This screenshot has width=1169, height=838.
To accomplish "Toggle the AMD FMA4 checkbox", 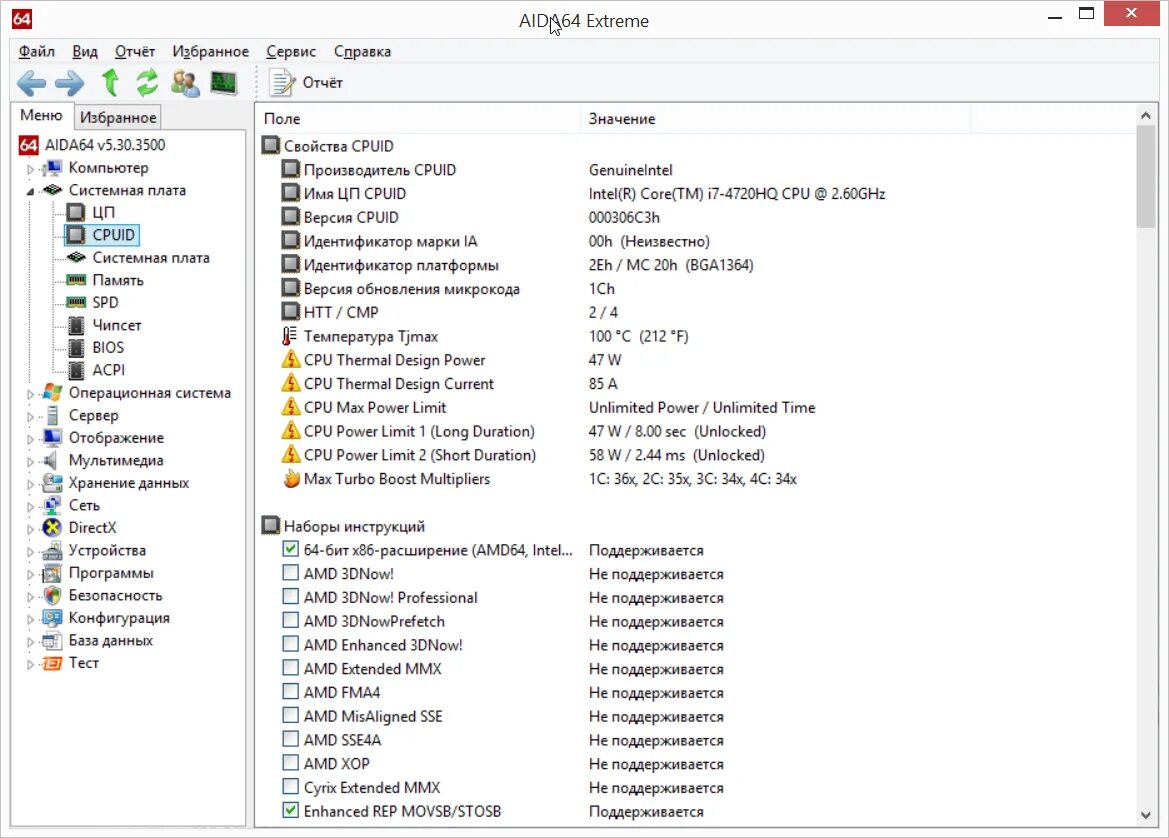I will coord(291,692).
